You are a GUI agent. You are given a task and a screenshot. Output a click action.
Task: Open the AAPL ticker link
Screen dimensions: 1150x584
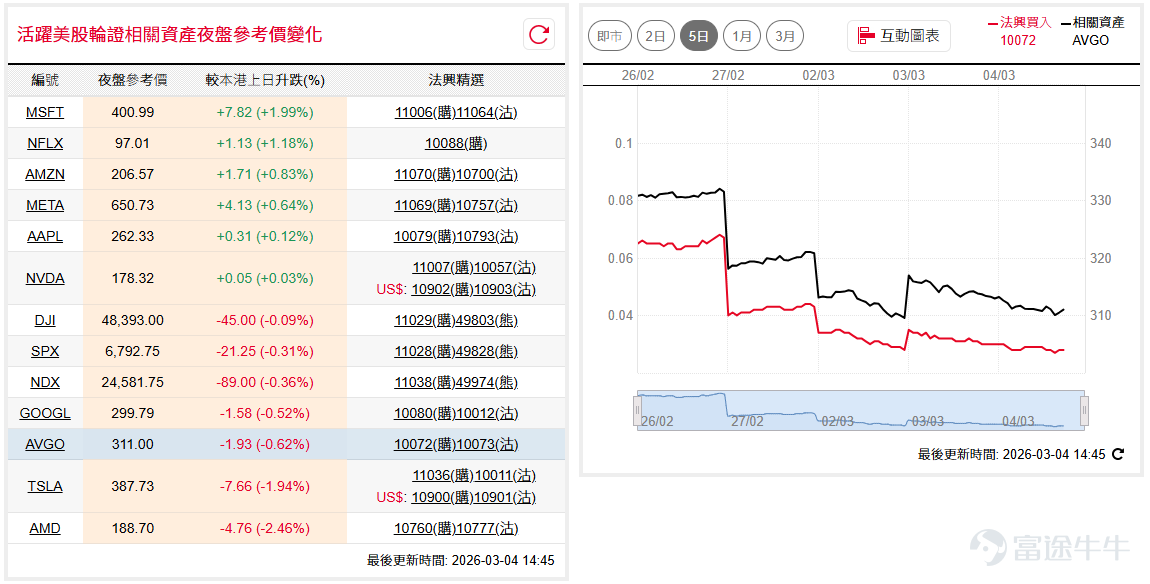point(45,236)
